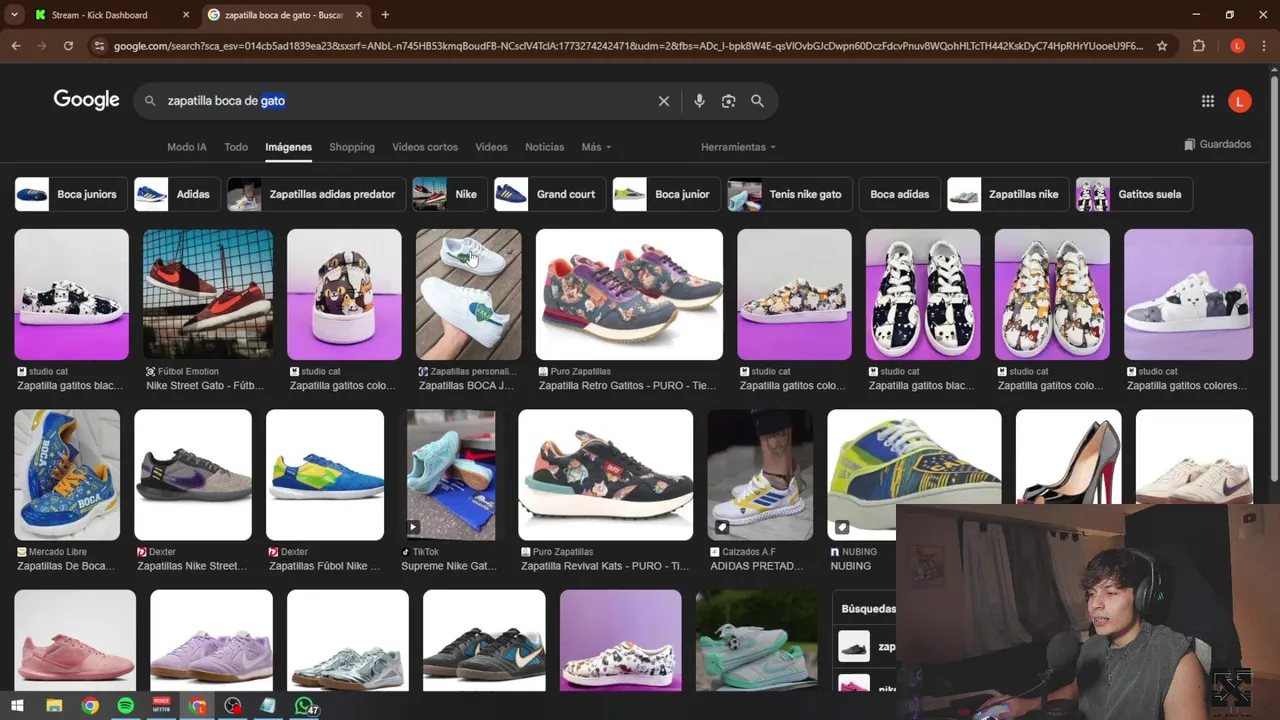1280x720 pixels.
Task: Select the Gatitos suela filter chip
Action: point(1135,194)
